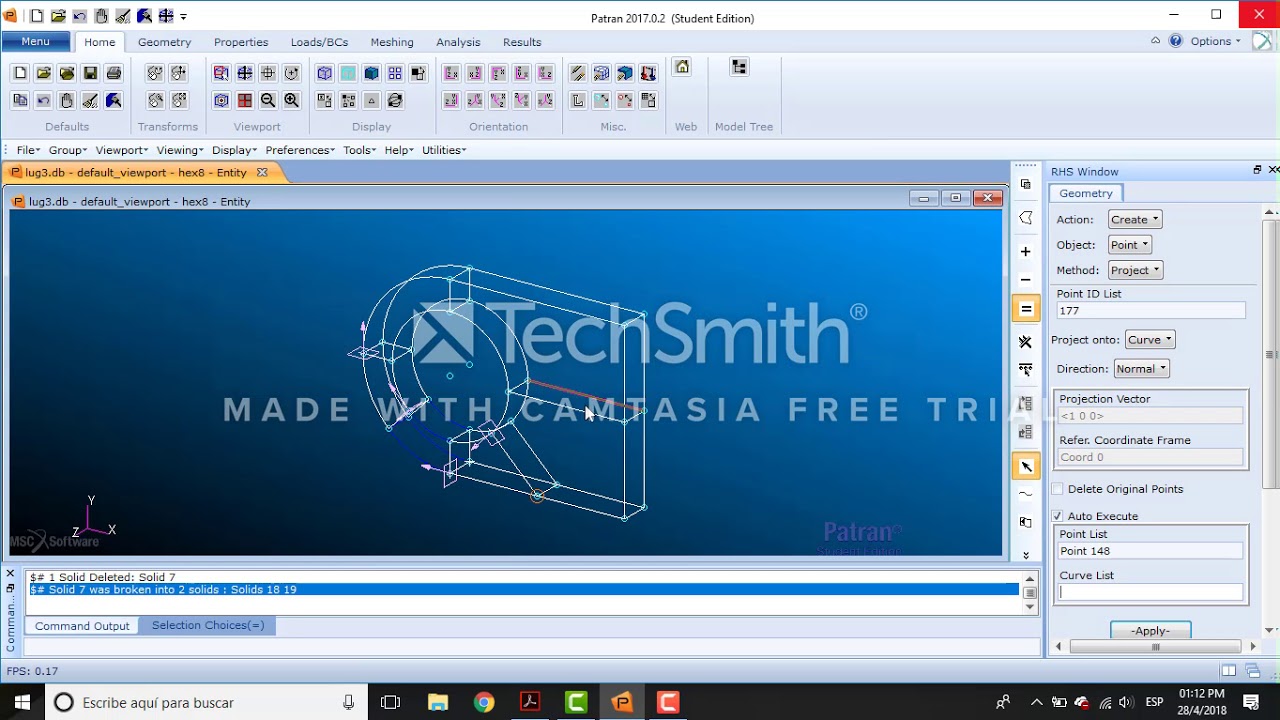Click the Zoom out magnifier icon in Viewport

[268, 100]
